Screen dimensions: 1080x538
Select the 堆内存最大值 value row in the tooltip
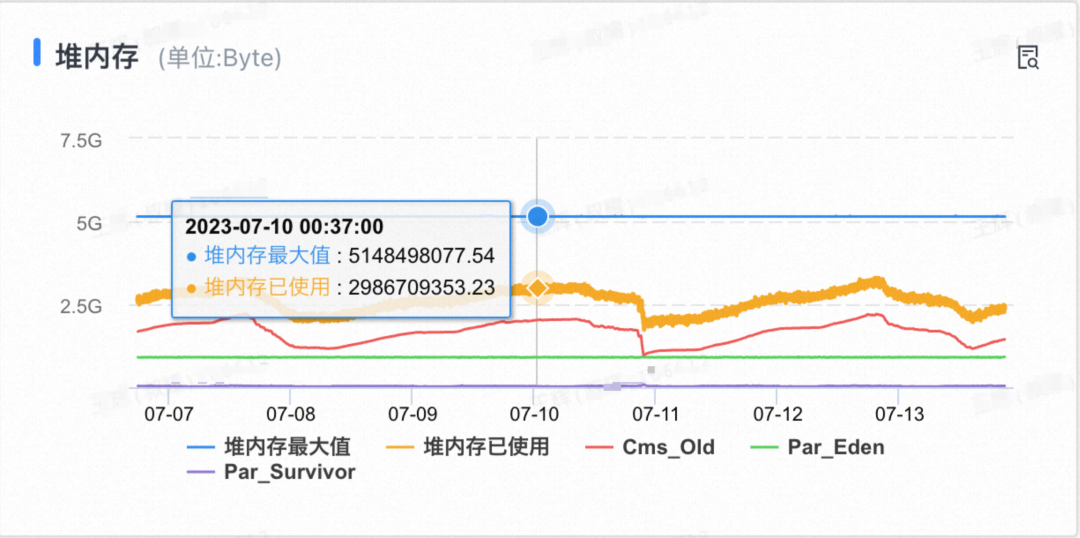click(x=340, y=256)
